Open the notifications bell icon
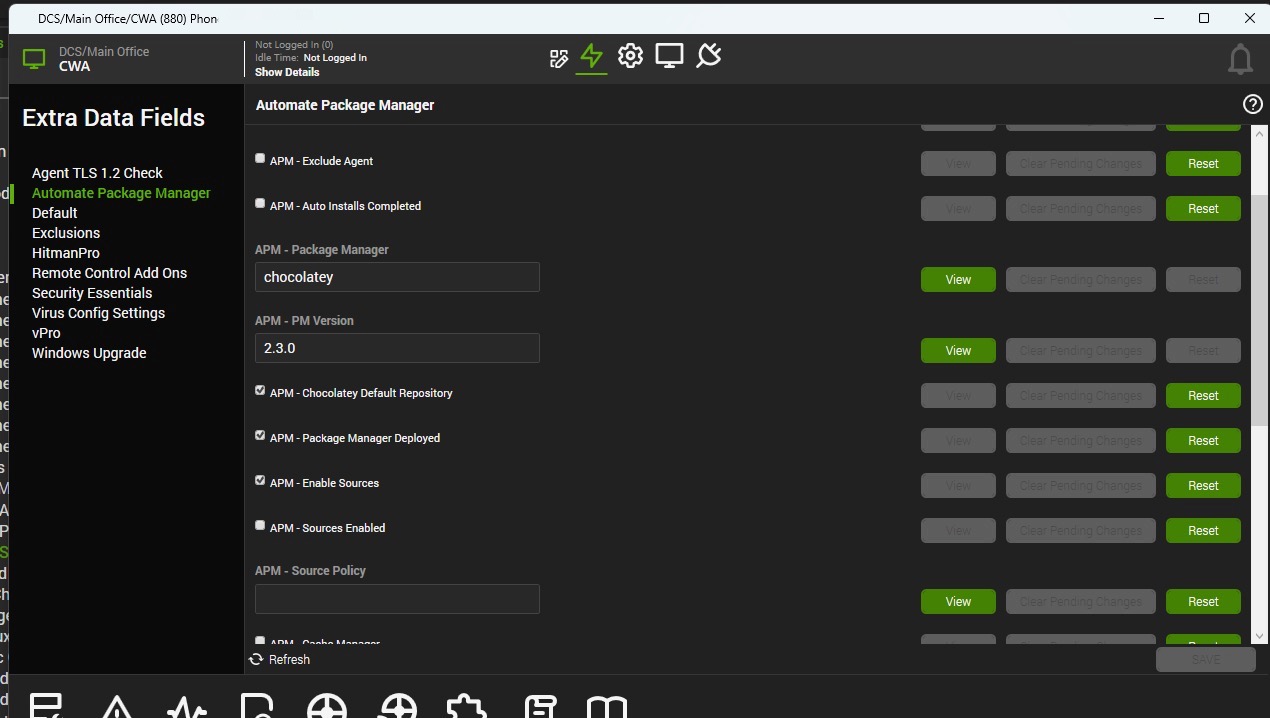1270x718 pixels. [x=1240, y=60]
